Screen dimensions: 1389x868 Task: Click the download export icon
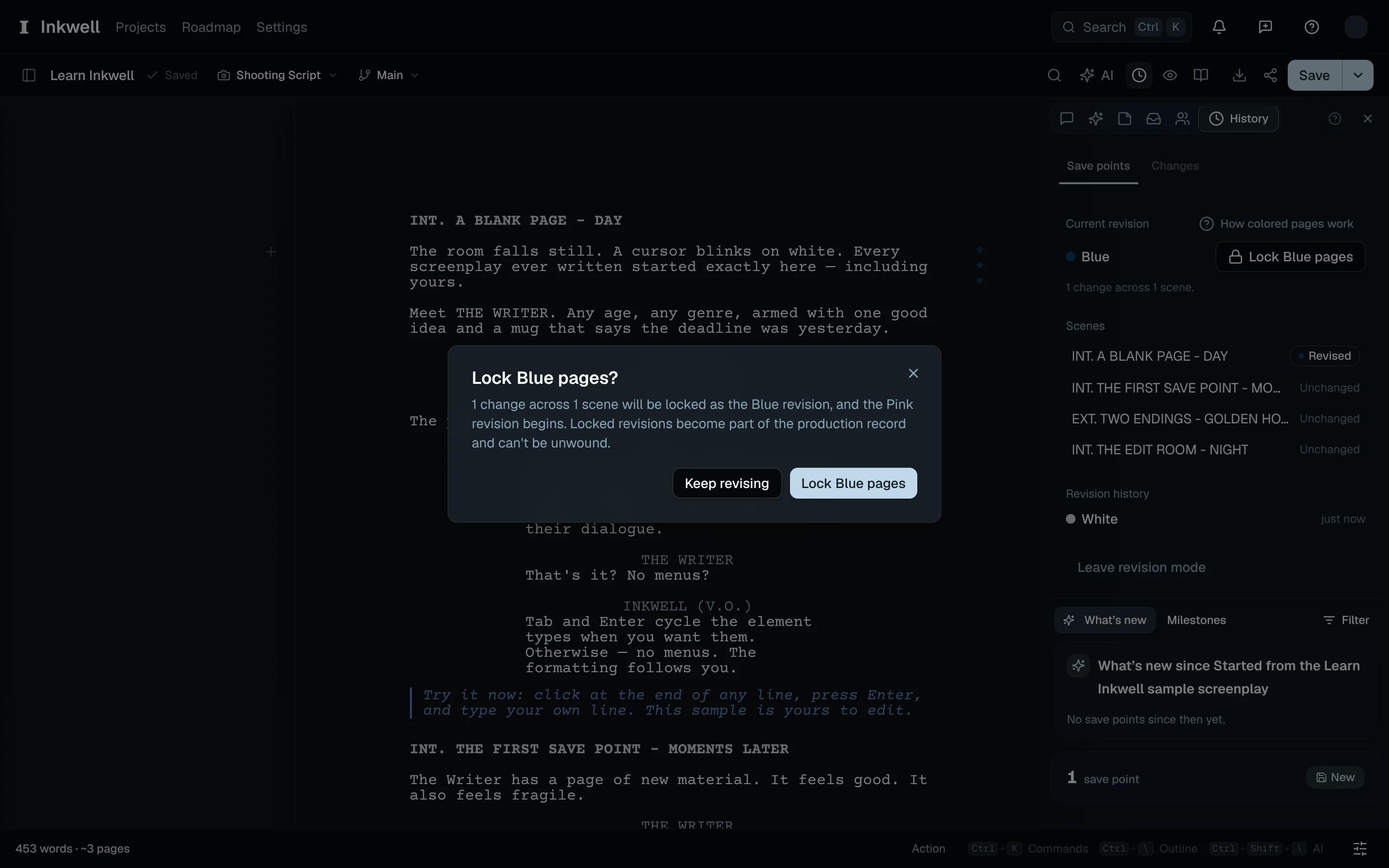[1239, 75]
